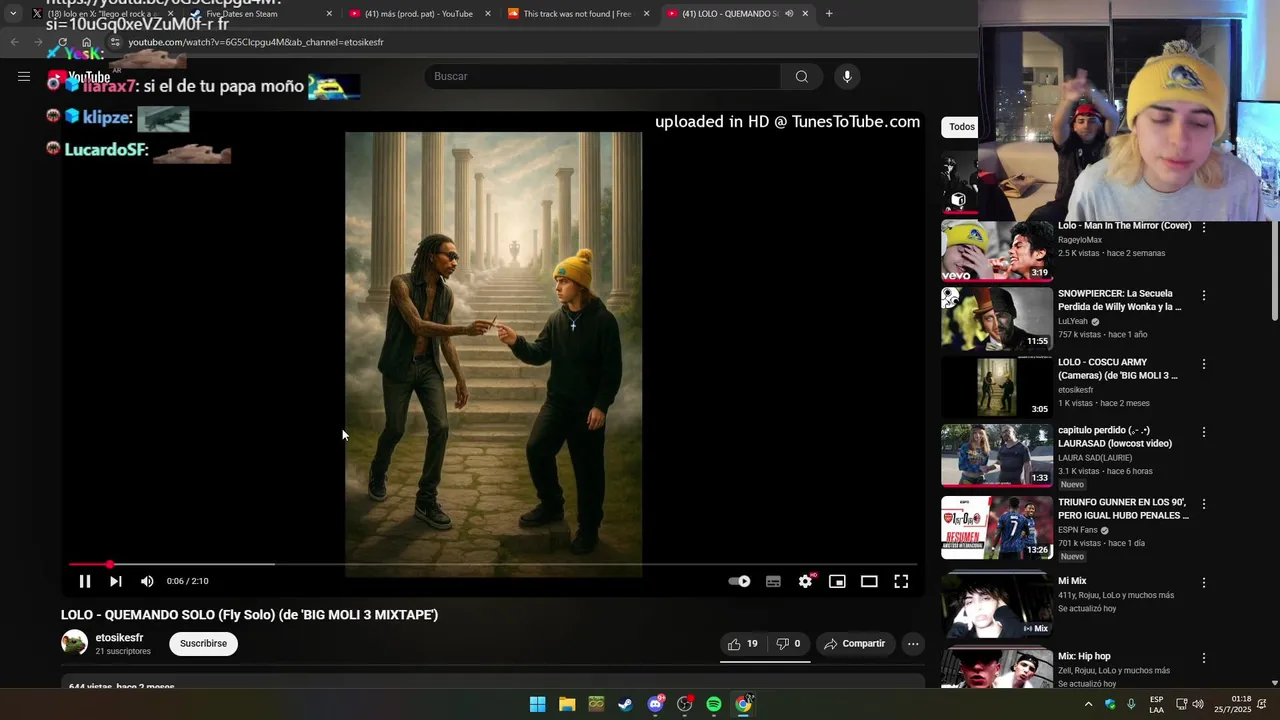Toggle the autoplay switch in player
Screen dimensions: 1280x720
coord(739,581)
